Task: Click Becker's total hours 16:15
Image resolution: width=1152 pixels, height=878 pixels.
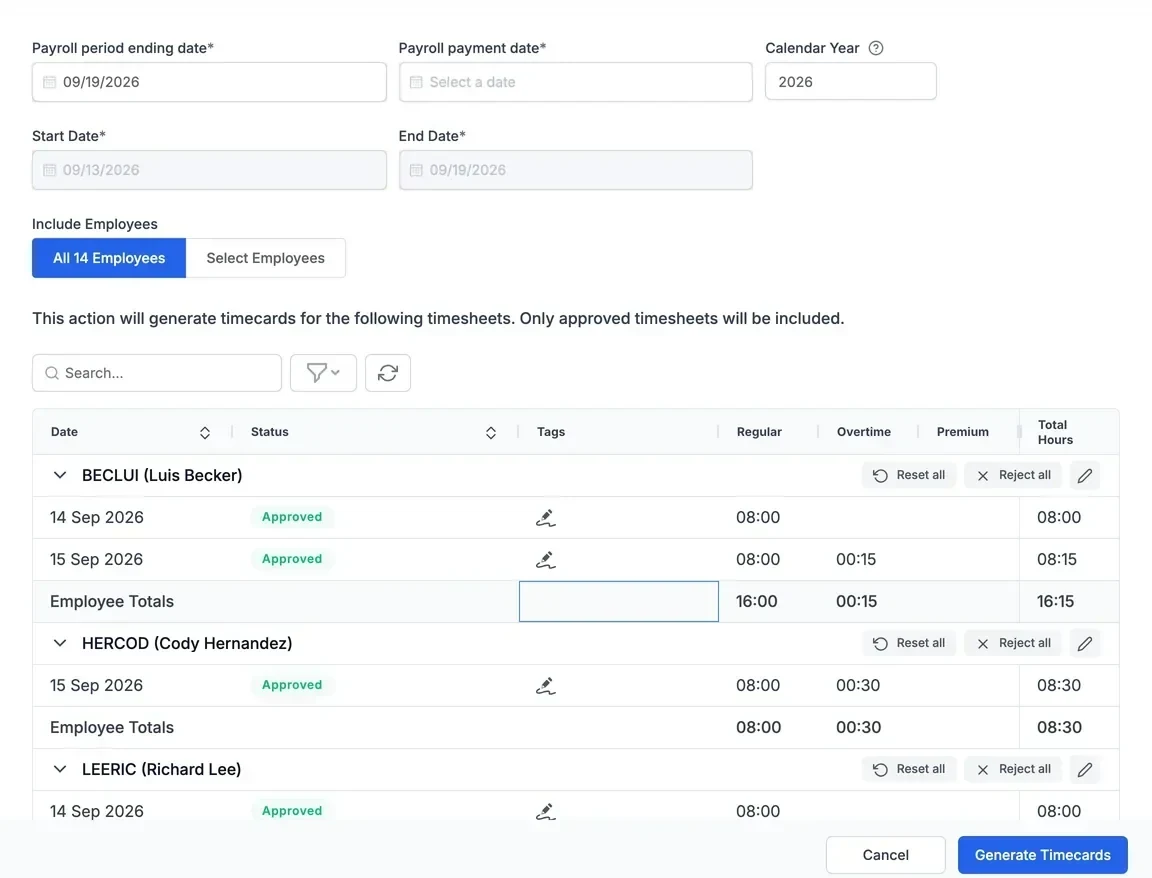Action: point(1055,601)
